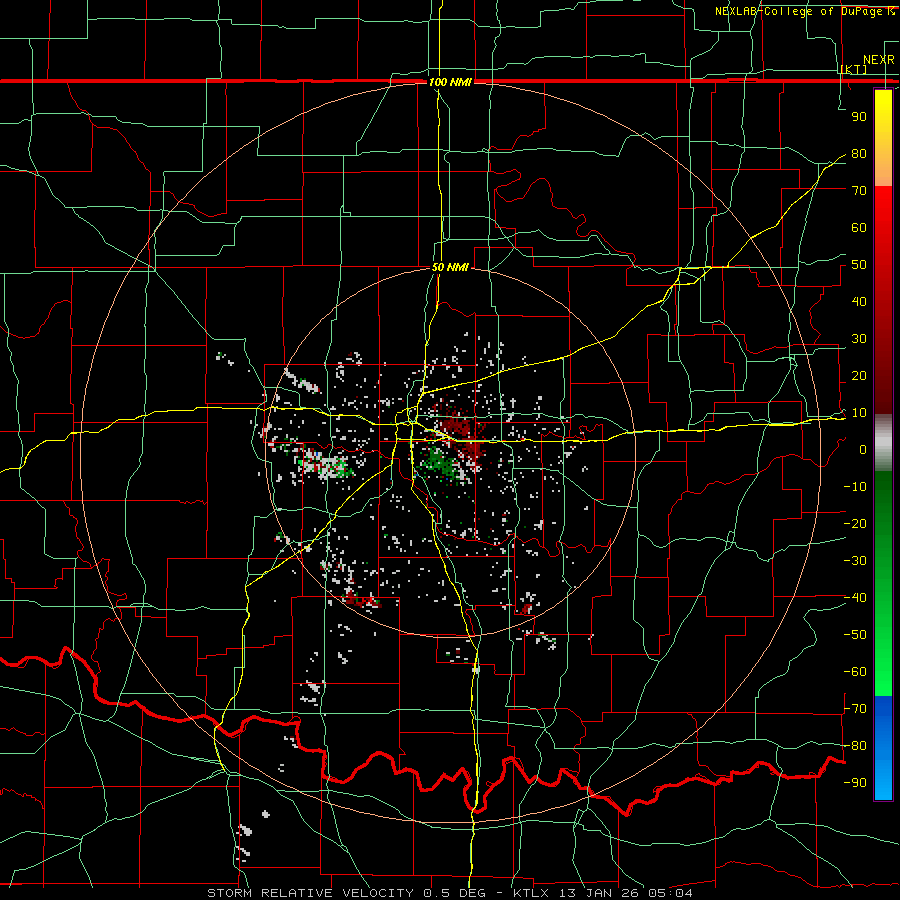Image resolution: width=900 pixels, height=900 pixels.
Task: Click the -40 value on the velocity scale
Action: coord(855,598)
